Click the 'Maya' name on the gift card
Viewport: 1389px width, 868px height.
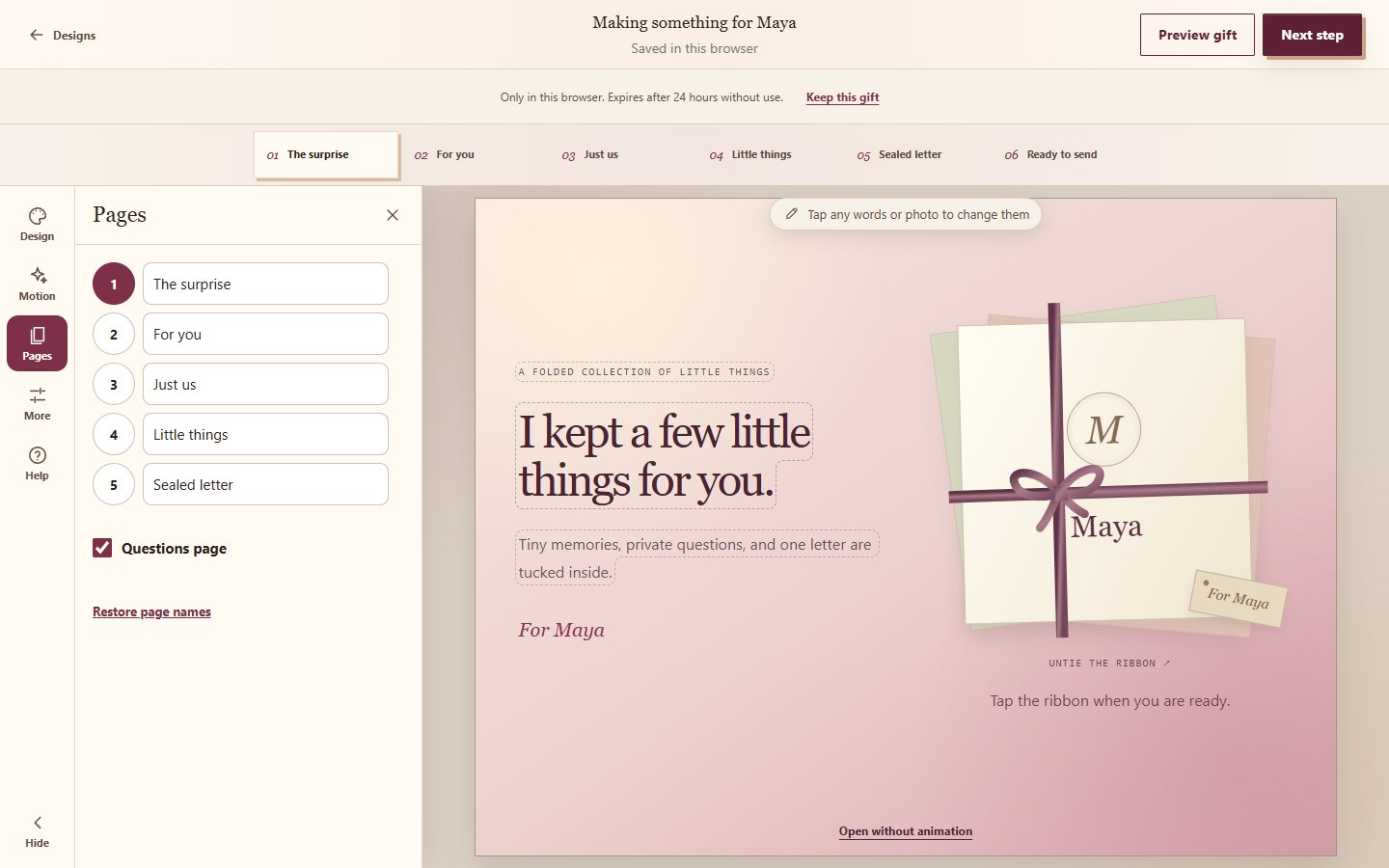click(x=1106, y=527)
